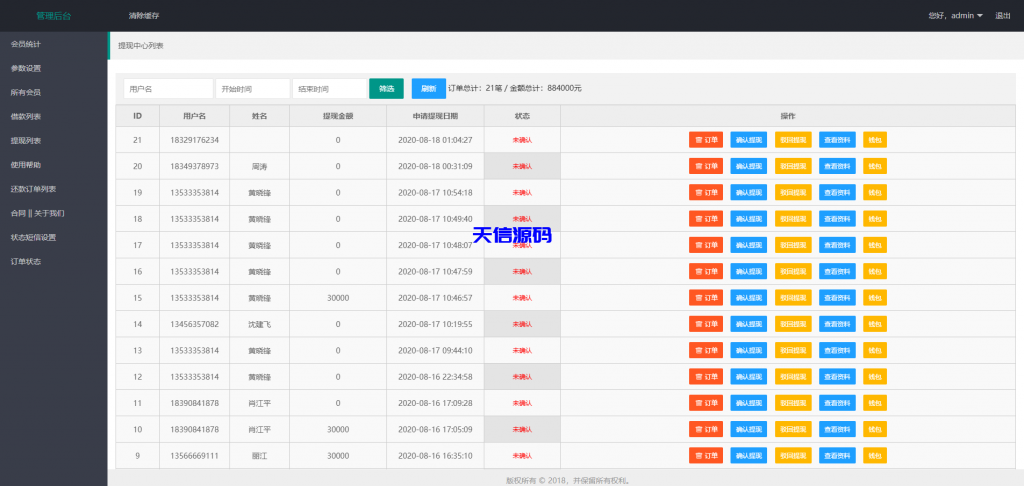The height and width of the screenshot is (486, 1024).
Task: Open 订单 for row ID 9
Action: 705,455
